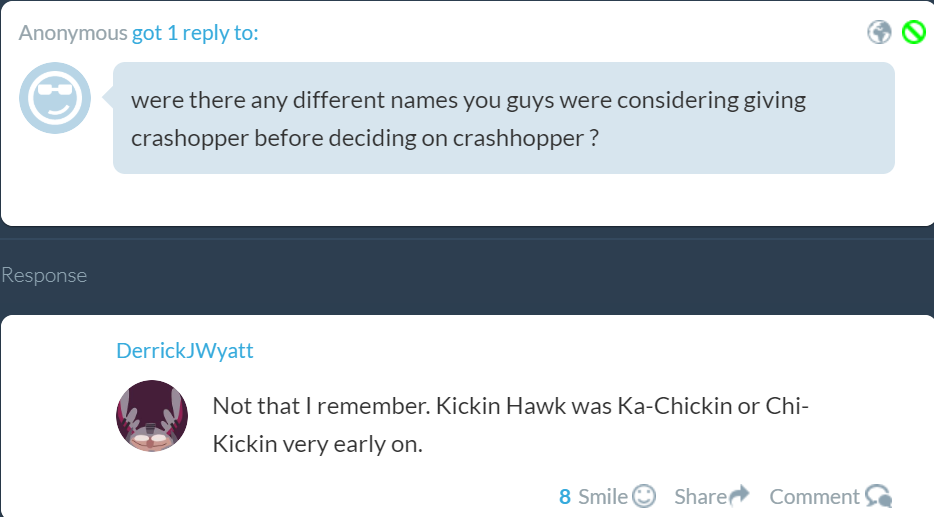The image size is (934, 517).
Task: Click the question line starting "were there any"
Action: [x=468, y=101]
